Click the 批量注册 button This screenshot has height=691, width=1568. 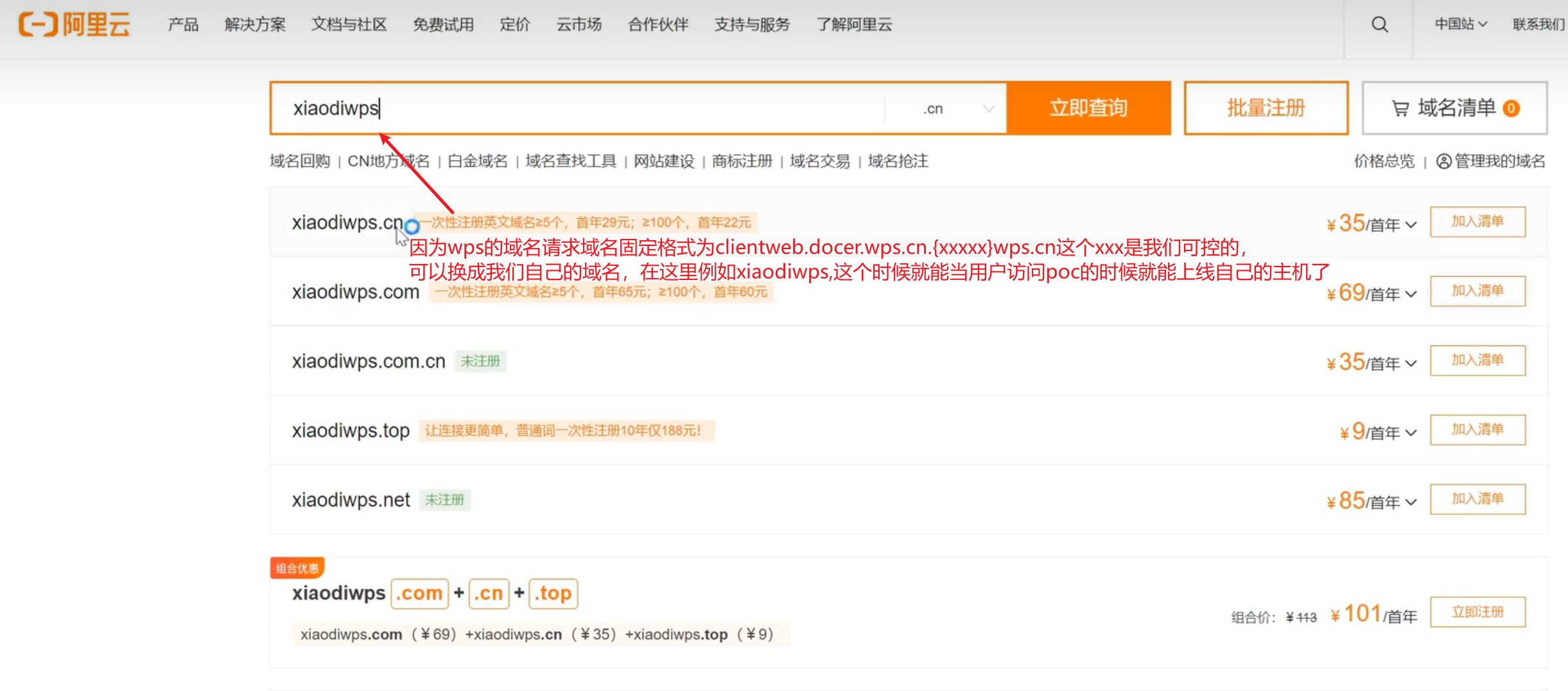tap(1266, 108)
